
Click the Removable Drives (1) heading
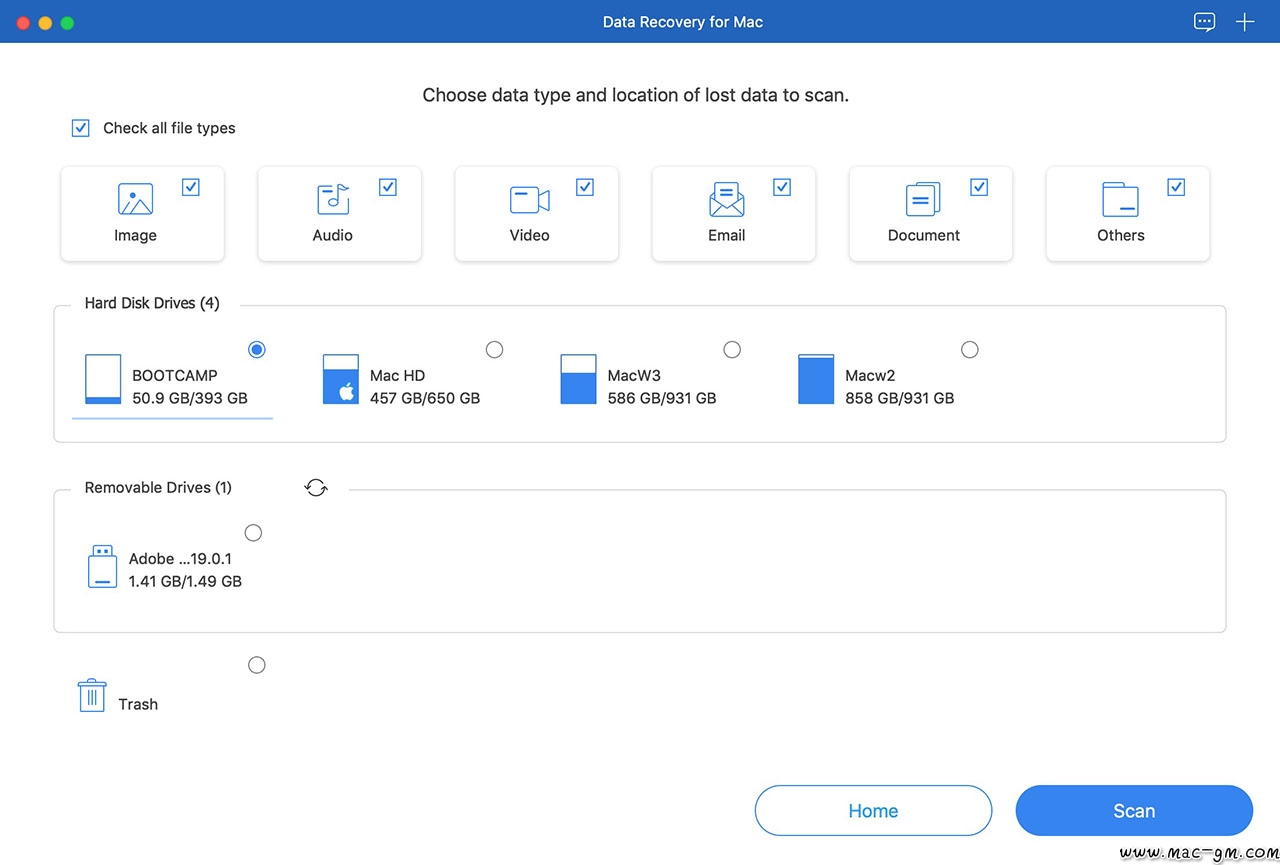click(158, 488)
